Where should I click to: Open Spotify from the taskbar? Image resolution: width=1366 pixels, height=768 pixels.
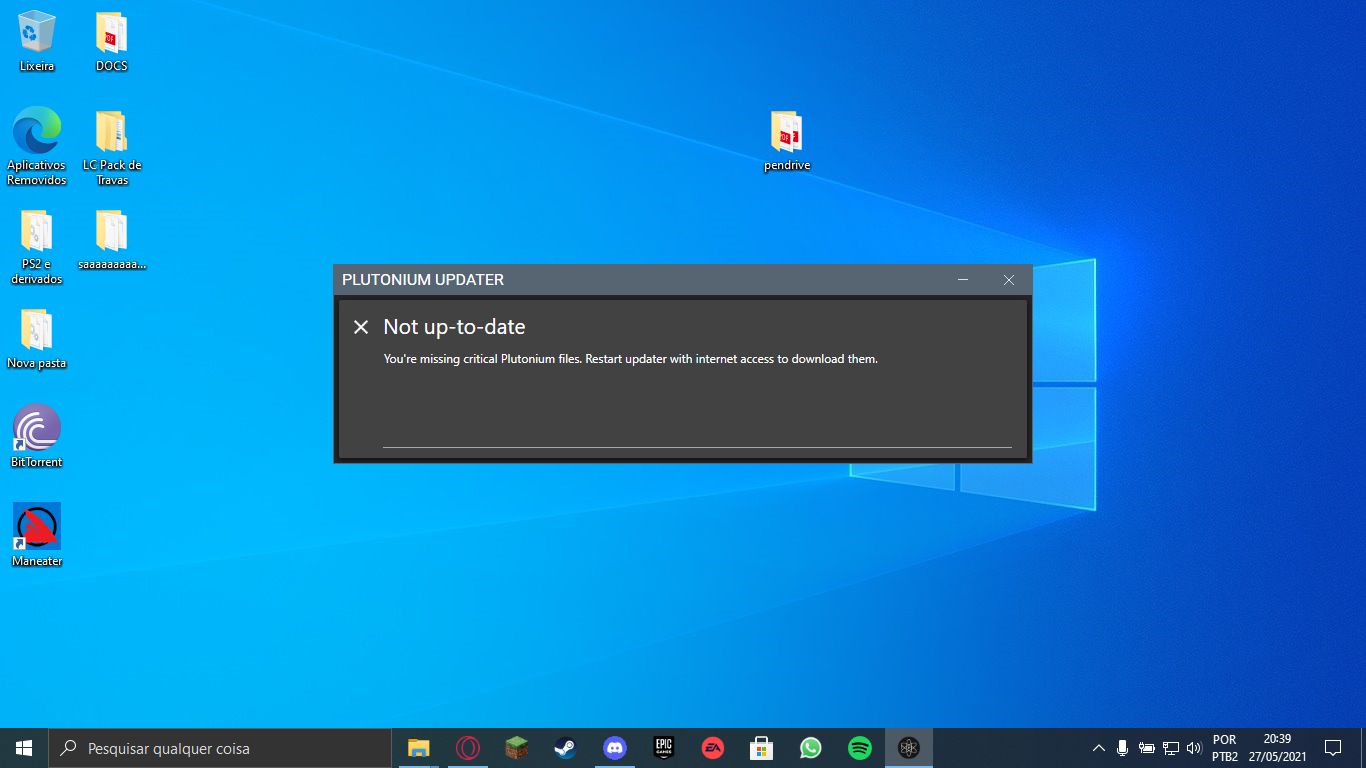pyautogui.click(x=859, y=748)
